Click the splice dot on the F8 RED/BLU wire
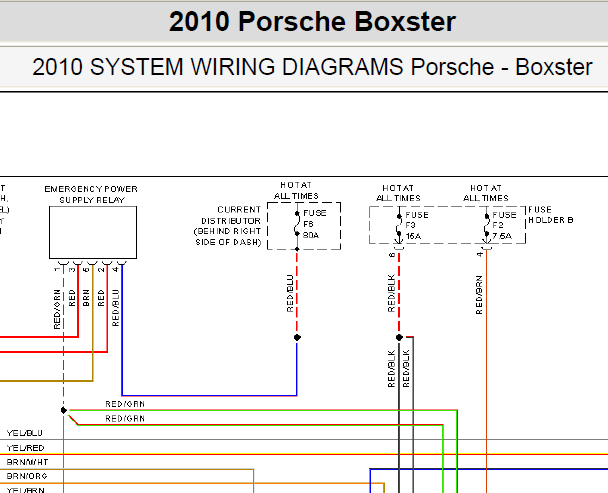 point(297,337)
